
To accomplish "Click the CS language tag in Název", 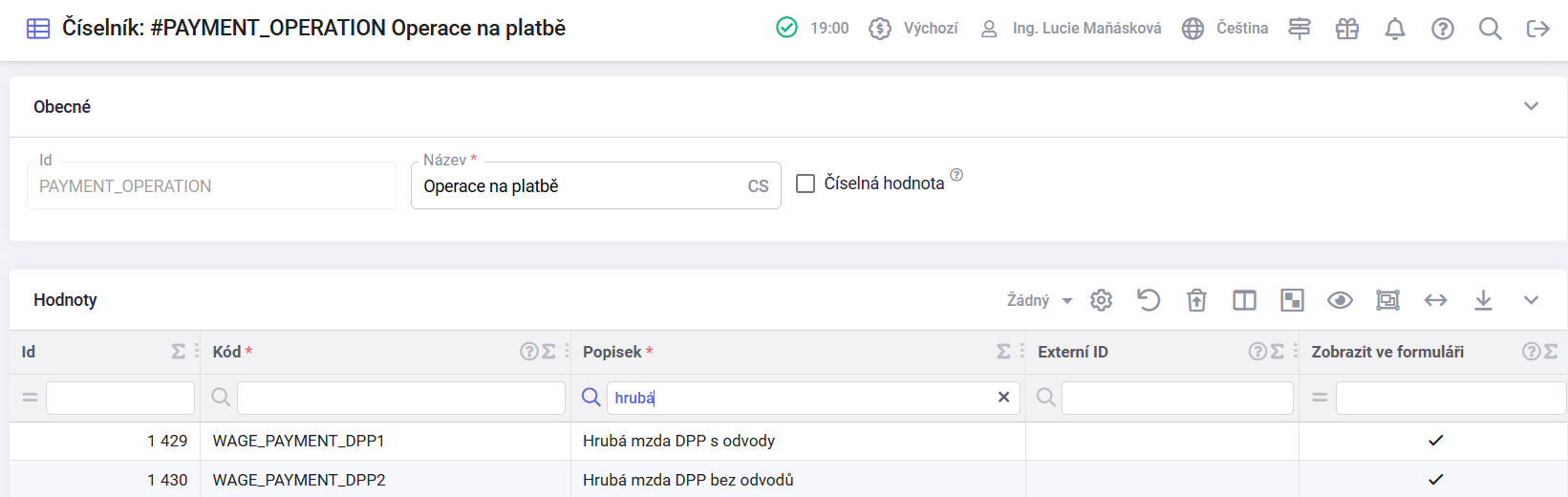I will 759,186.
